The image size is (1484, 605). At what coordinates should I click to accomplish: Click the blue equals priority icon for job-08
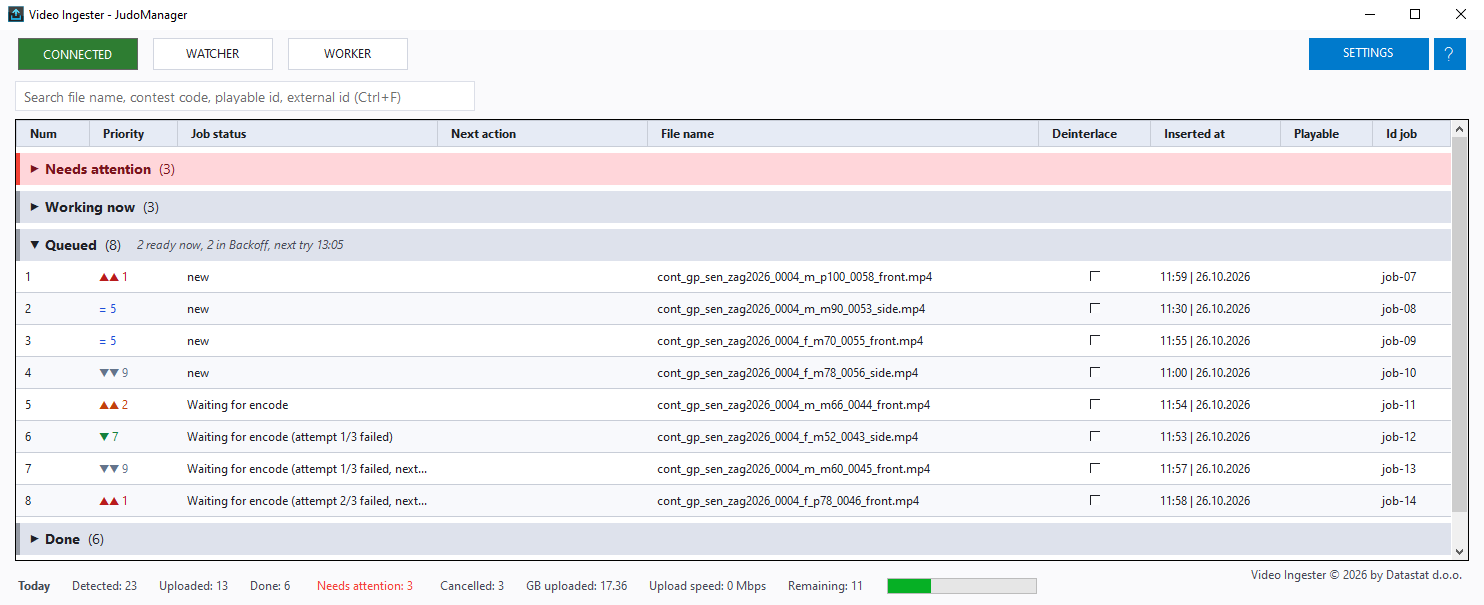pyautogui.click(x=102, y=309)
